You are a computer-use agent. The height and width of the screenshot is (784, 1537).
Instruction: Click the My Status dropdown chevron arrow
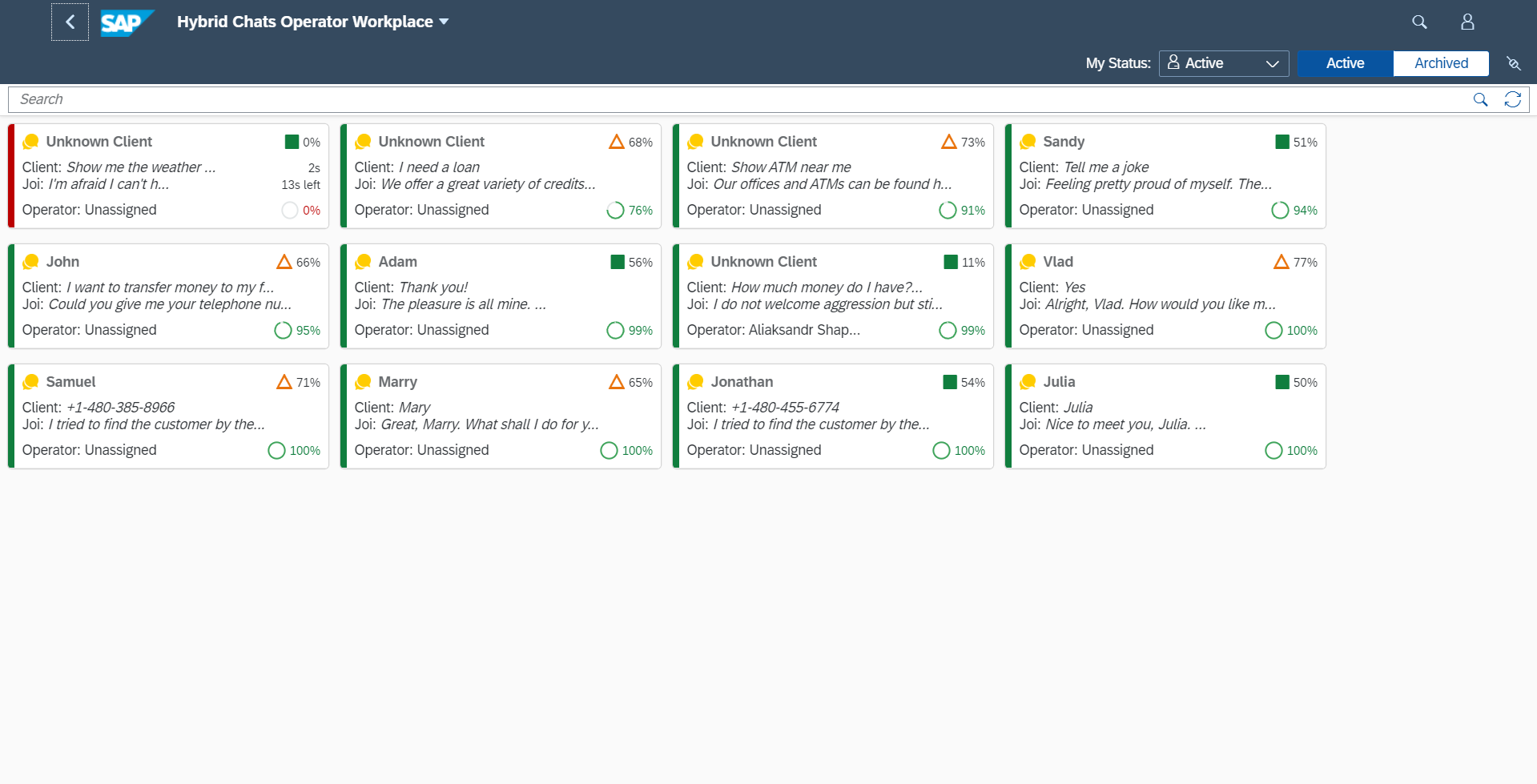click(x=1272, y=63)
